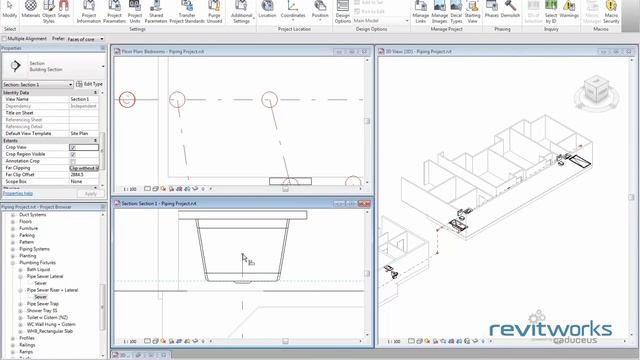Click the 3D view scale 1:100
The height and width of the screenshot is (360, 640).
pos(394,341)
